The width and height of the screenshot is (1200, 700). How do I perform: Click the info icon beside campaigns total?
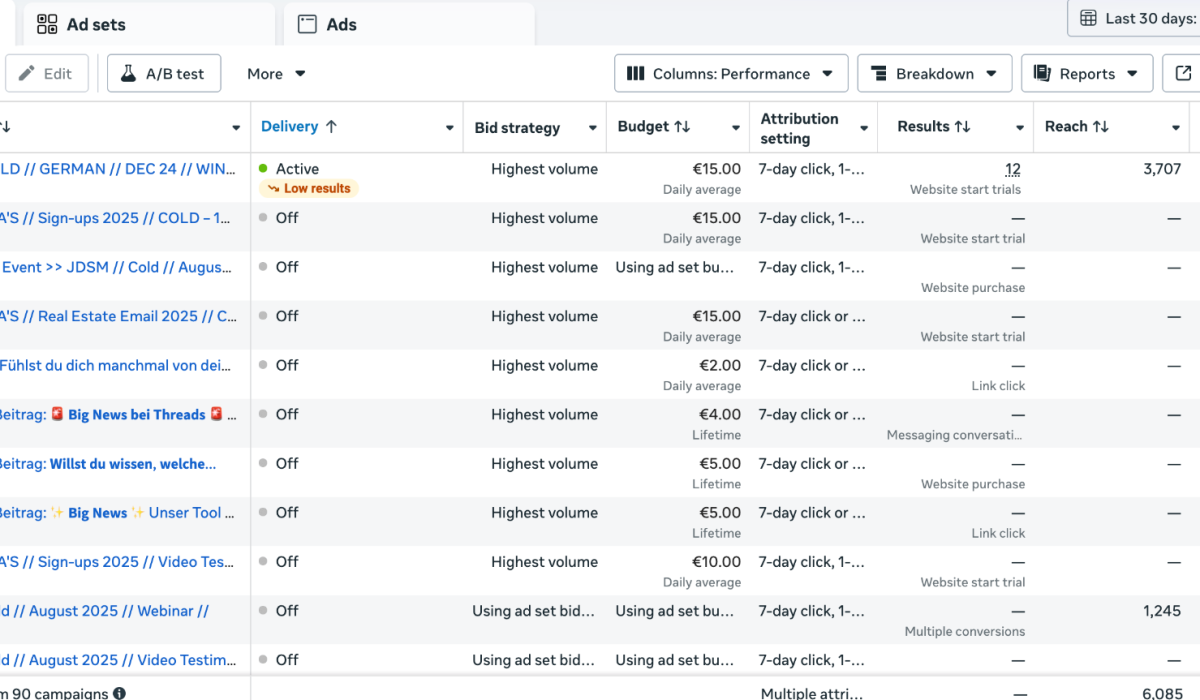120,693
